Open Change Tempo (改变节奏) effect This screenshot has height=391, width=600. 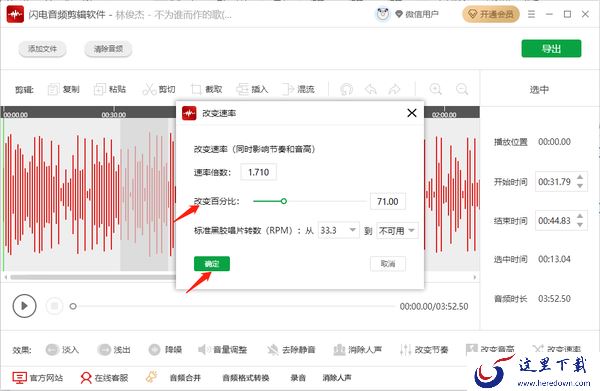tap(424, 350)
